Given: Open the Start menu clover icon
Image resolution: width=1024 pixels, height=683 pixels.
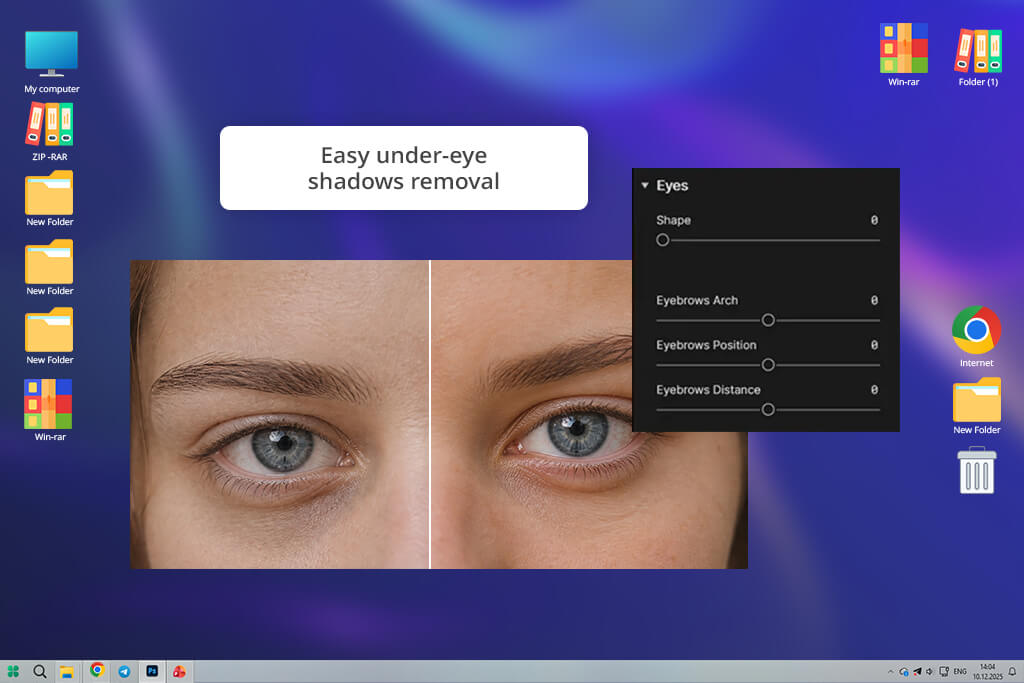Looking at the screenshot, I should (13, 671).
